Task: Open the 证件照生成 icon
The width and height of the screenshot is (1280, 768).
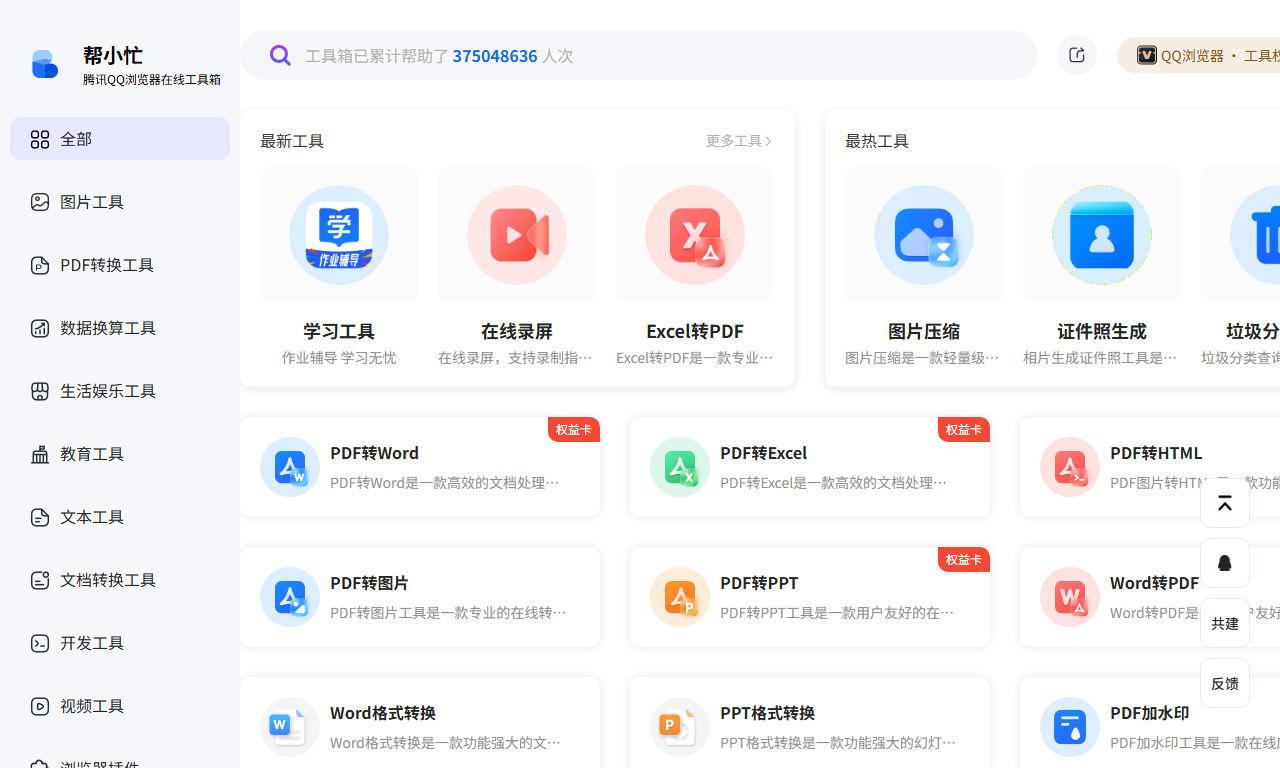Action: click(x=1102, y=235)
